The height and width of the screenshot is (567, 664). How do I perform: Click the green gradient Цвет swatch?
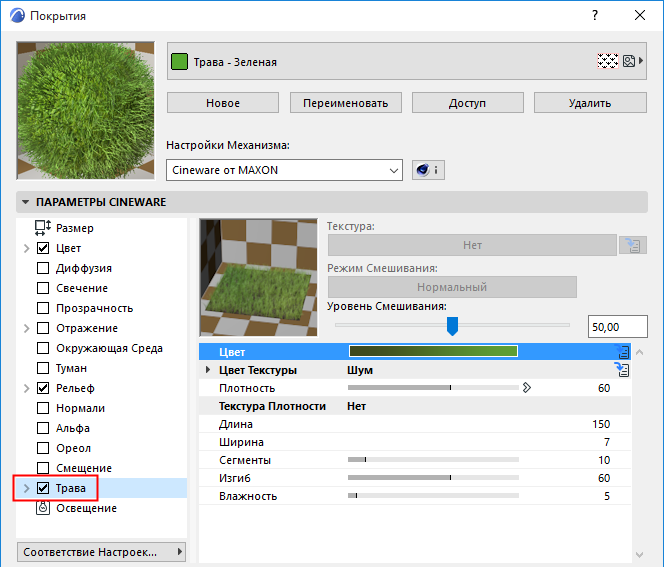click(433, 351)
